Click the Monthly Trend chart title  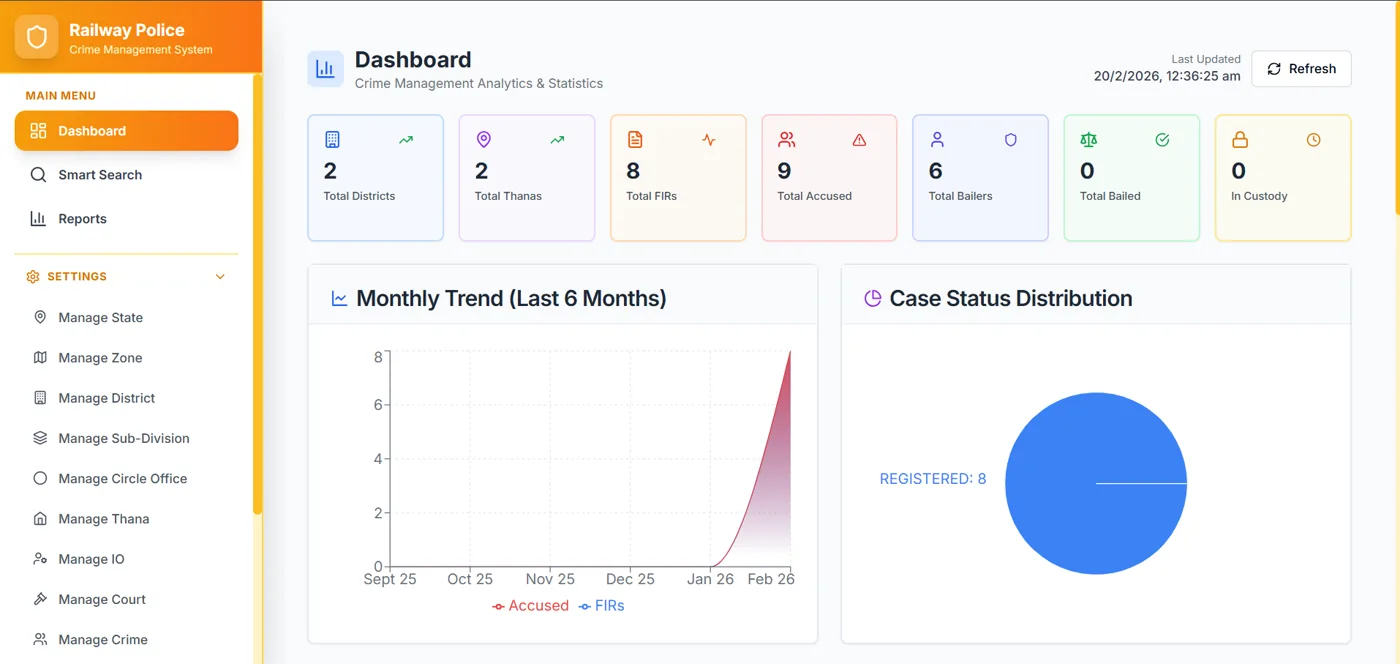[511, 299]
